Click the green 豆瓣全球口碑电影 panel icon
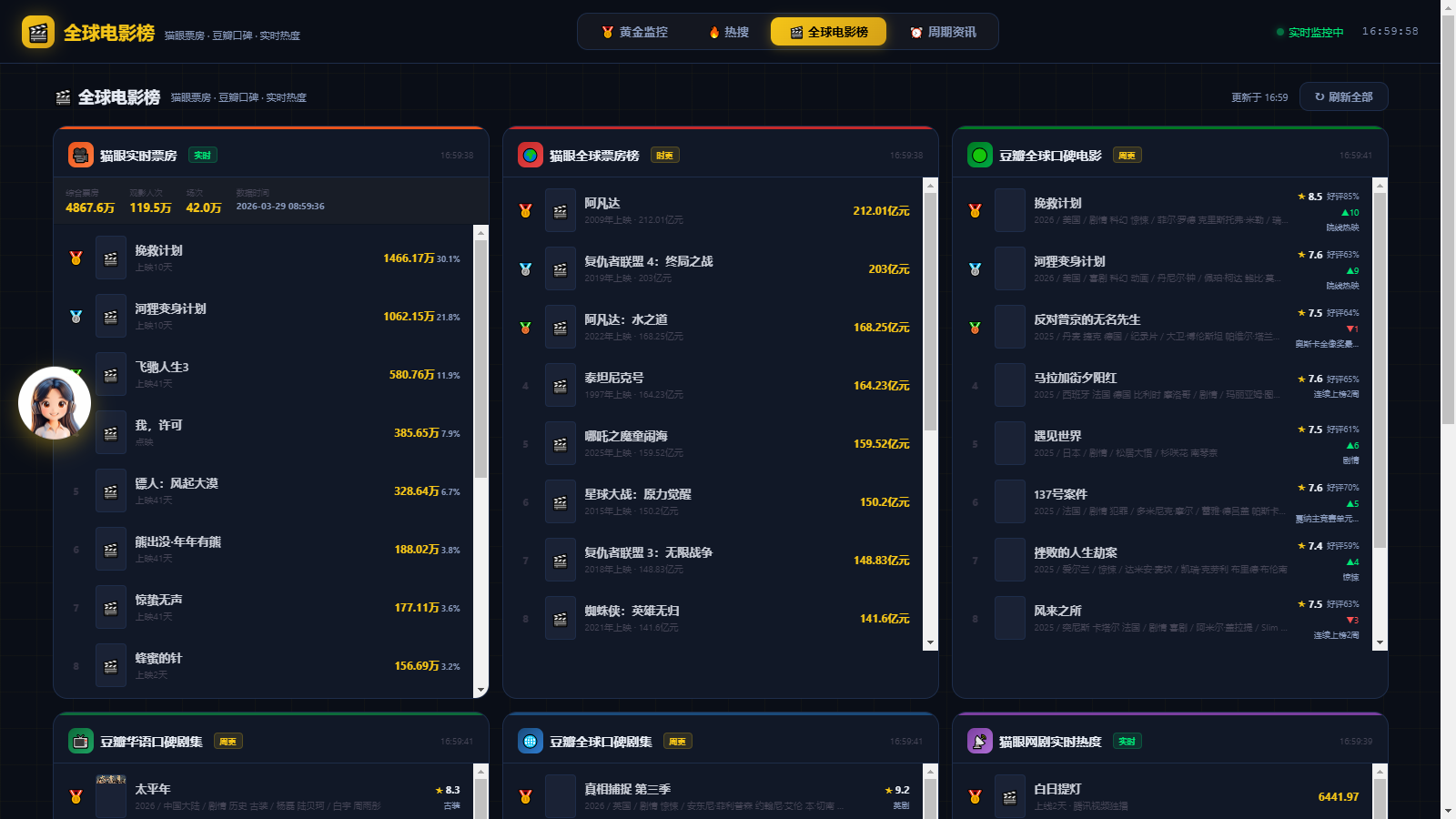Screen dimensions: 1456x819 coord(980,156)
